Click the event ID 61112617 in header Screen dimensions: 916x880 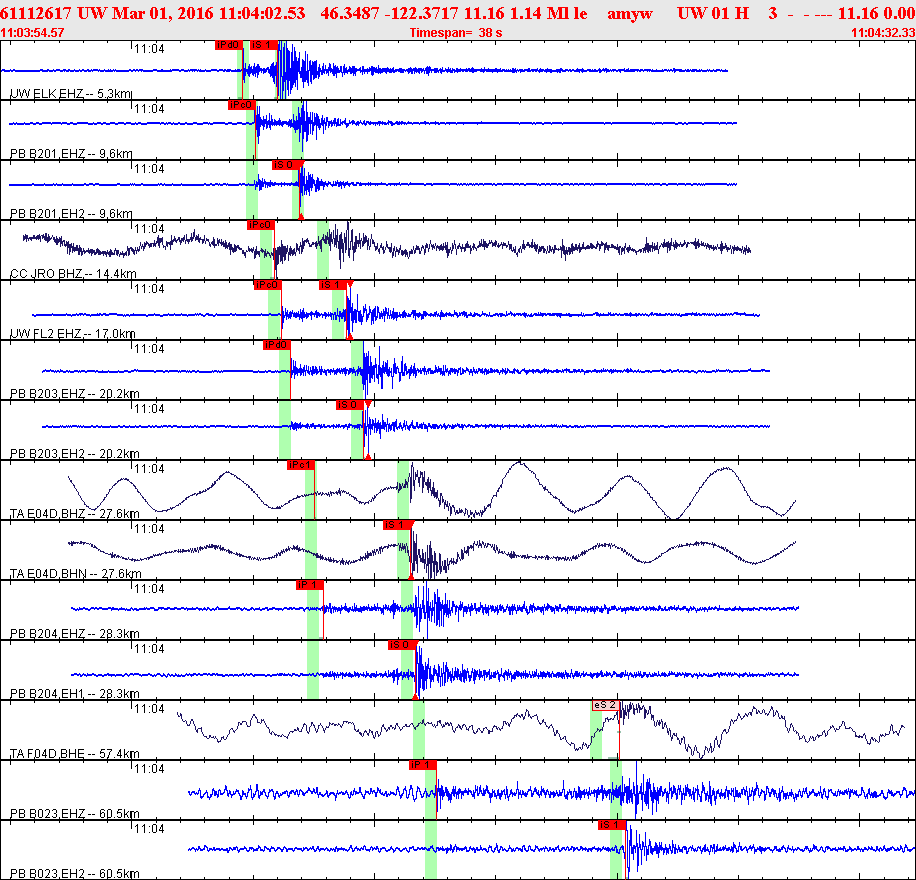[x=36, y=13]
